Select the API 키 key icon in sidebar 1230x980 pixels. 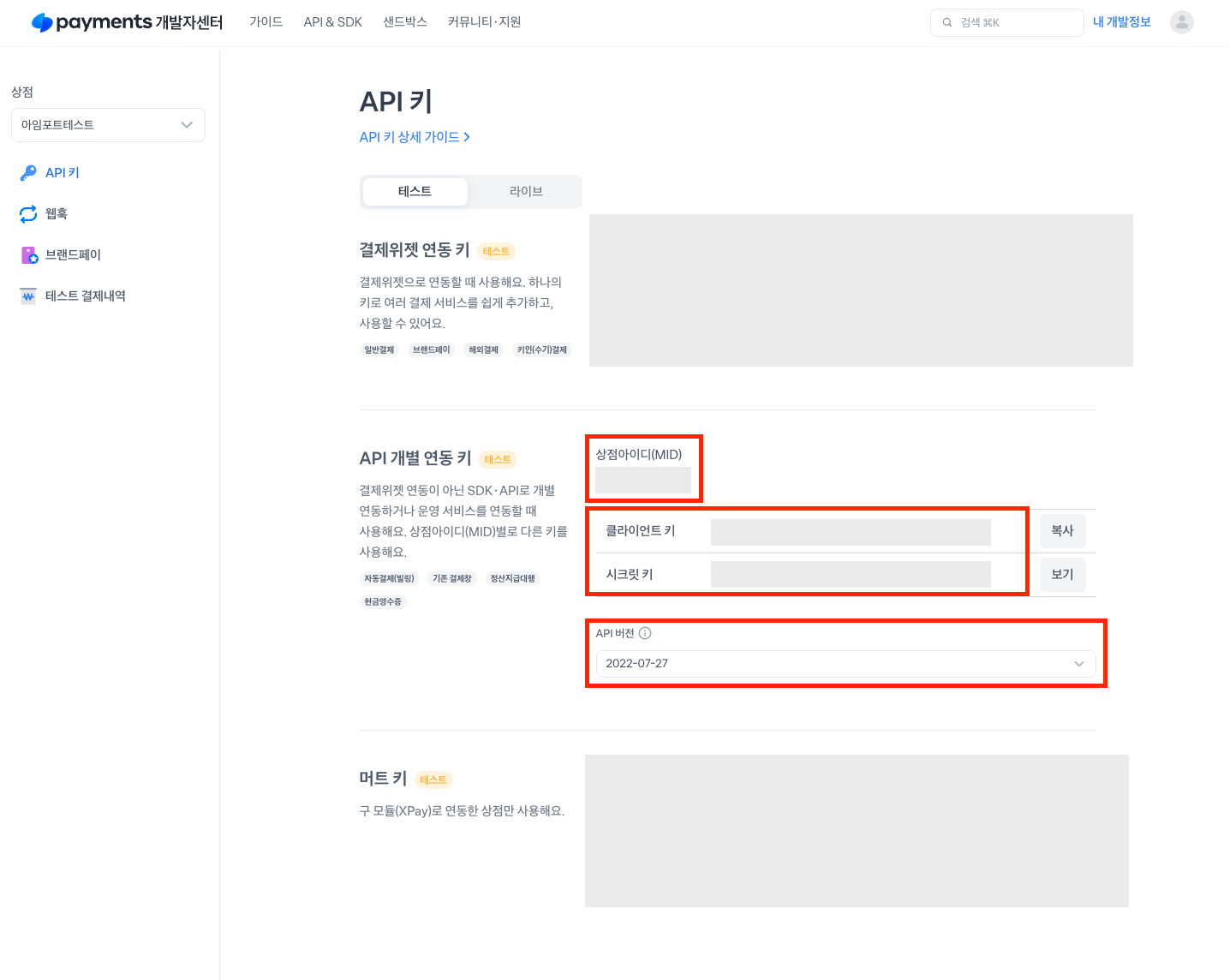(28, 173)
